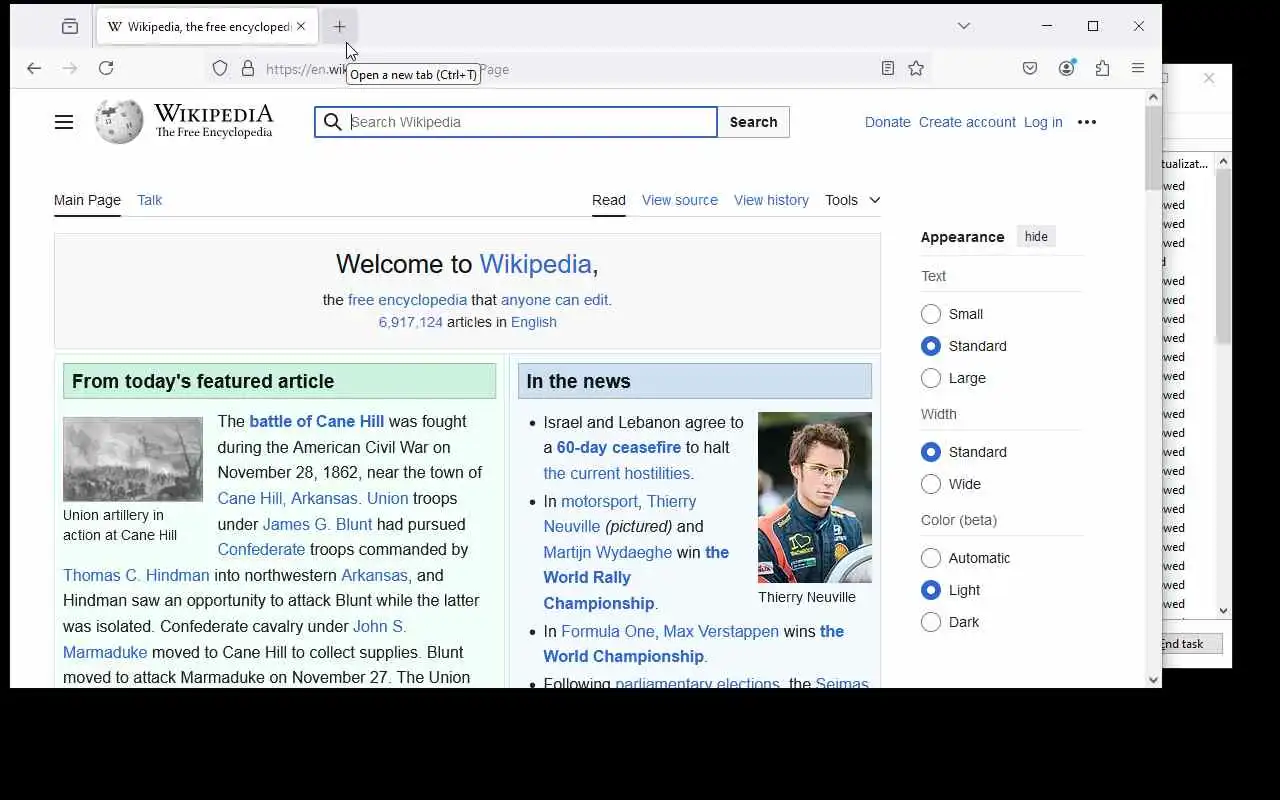Select Large text size
Screen dimensions: 1280x800
click(x=931, y=378)
